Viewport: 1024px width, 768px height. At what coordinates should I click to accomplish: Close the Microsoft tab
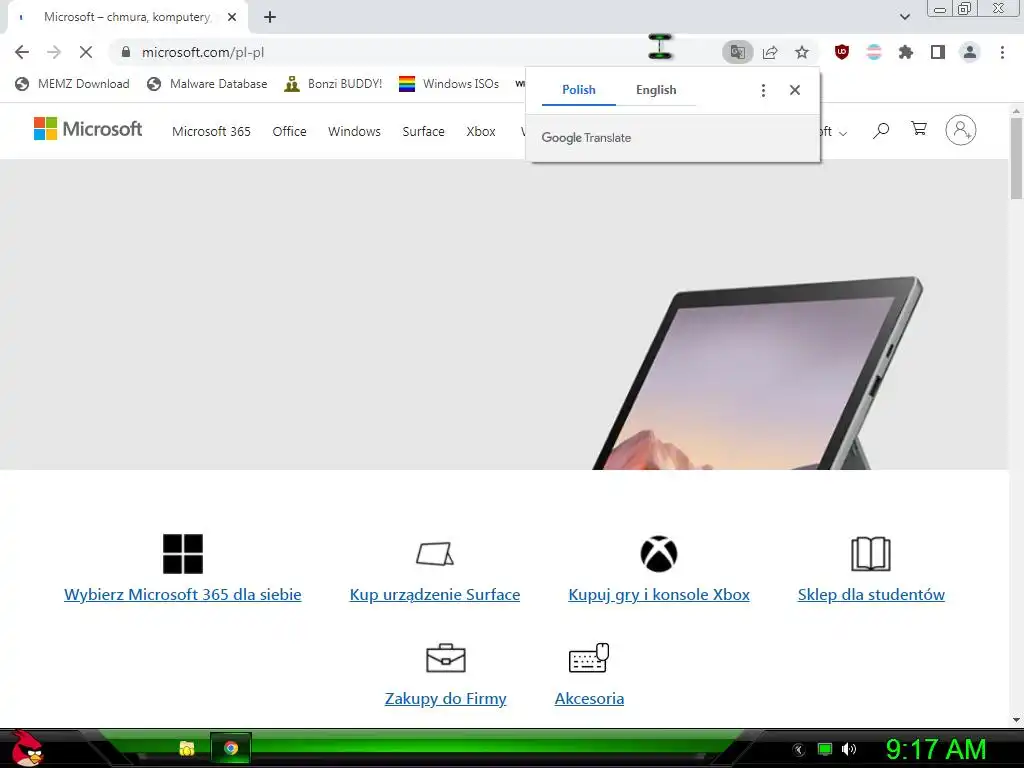232,18
